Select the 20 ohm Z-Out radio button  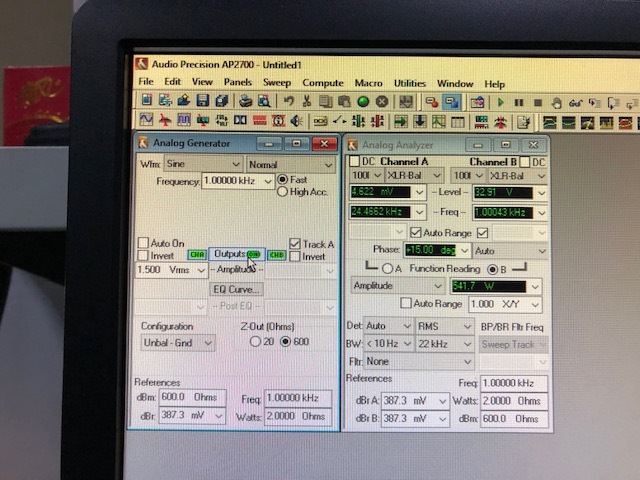pos(255,342)
